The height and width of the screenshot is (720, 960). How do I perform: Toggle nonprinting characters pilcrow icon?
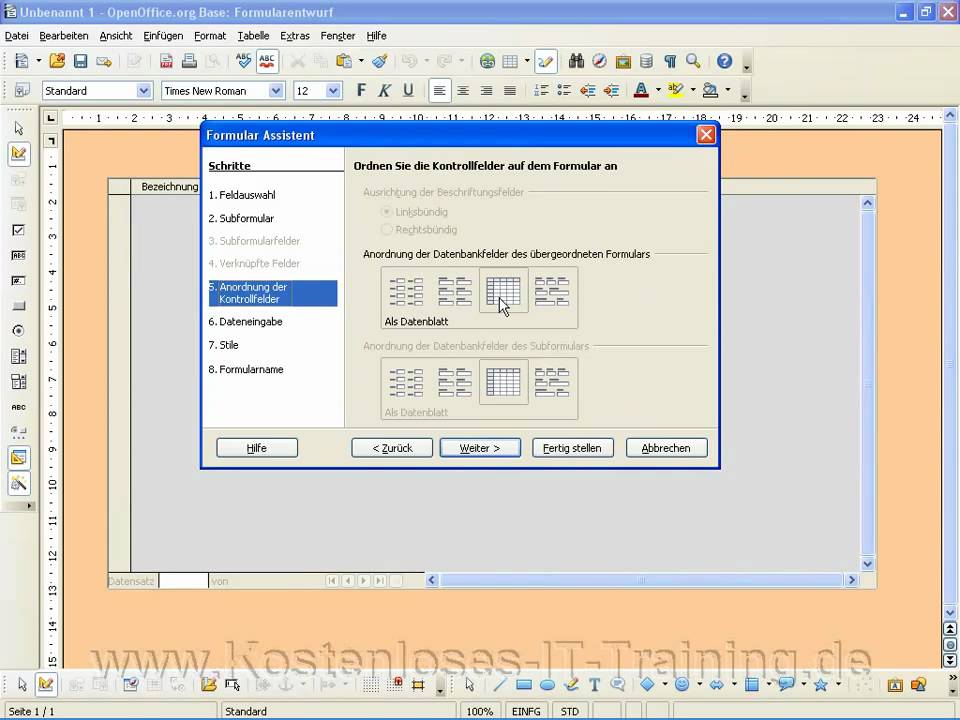point(670,61)
